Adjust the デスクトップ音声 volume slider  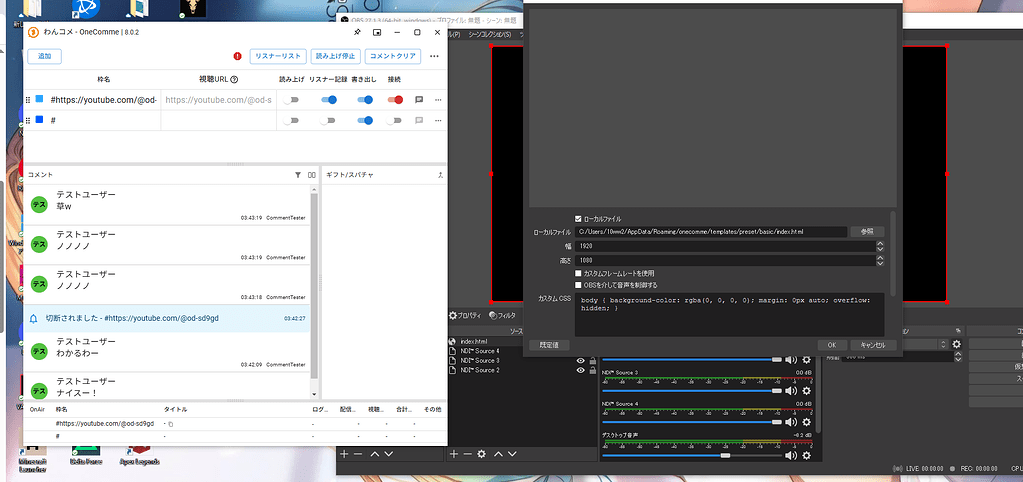(x=726, y=455)
